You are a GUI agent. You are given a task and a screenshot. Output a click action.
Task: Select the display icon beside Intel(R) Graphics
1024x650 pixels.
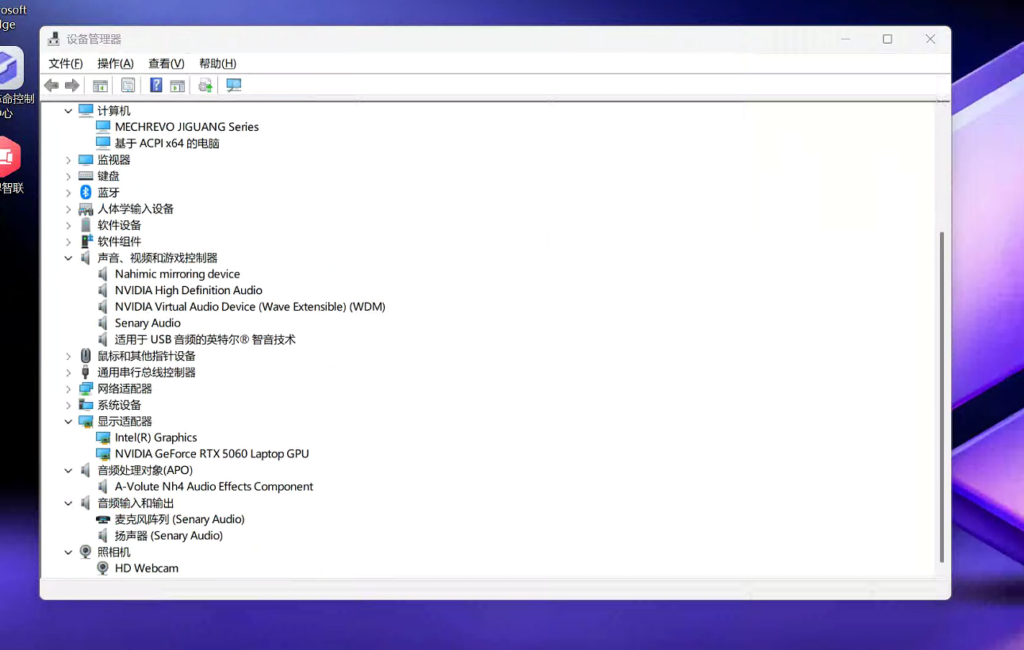(x=103, y=437)
